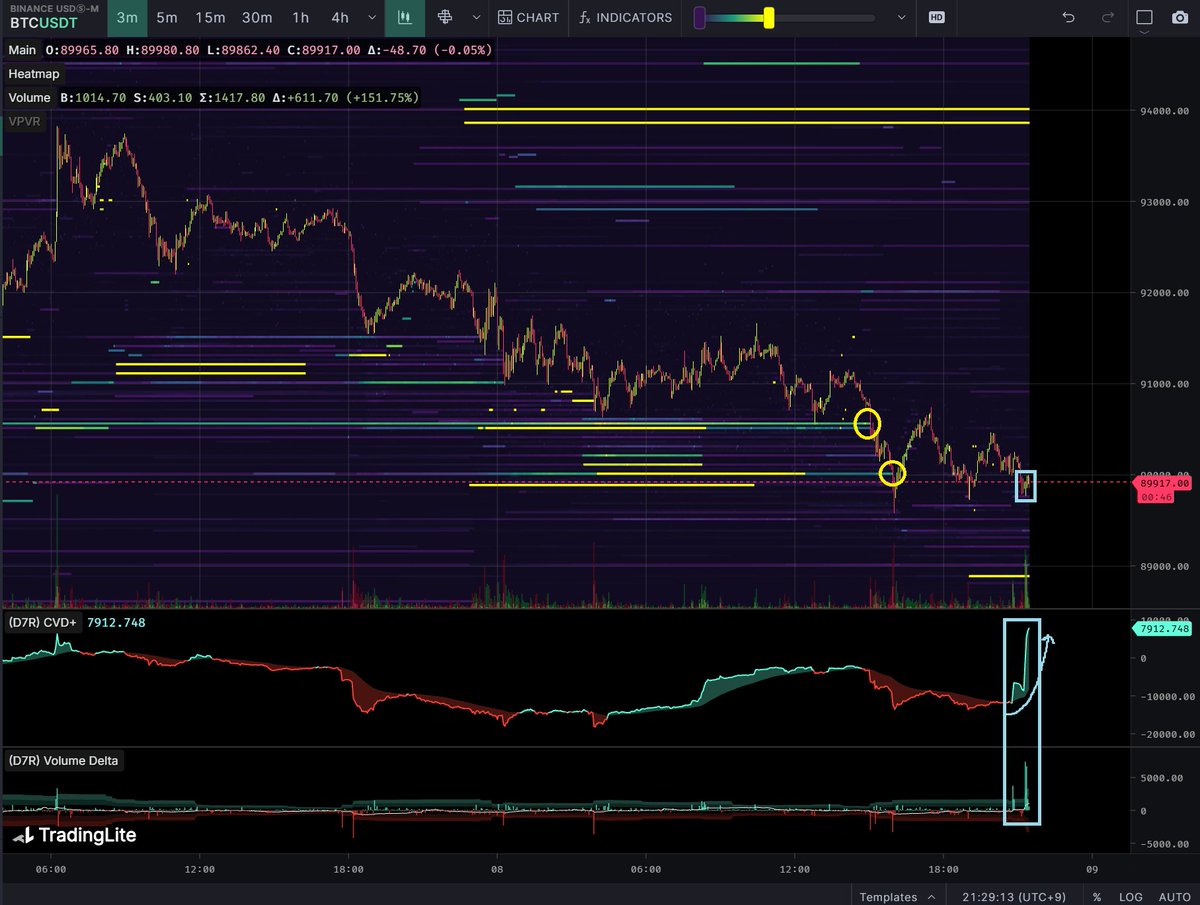The height and width of the screenshot is (905, 1200).
Task: Expand the additional timeframes dropdown
Action: click(372, 17)
